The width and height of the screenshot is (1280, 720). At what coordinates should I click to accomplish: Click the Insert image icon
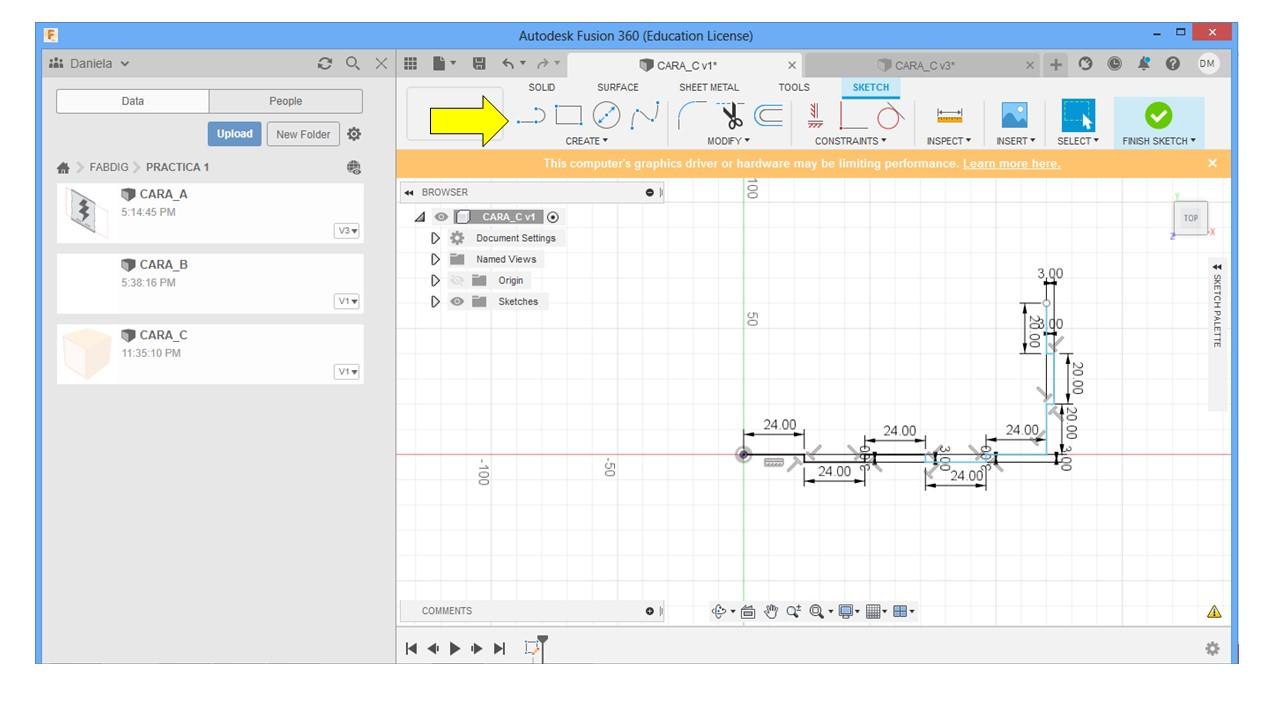click(x=1014, y=116)
